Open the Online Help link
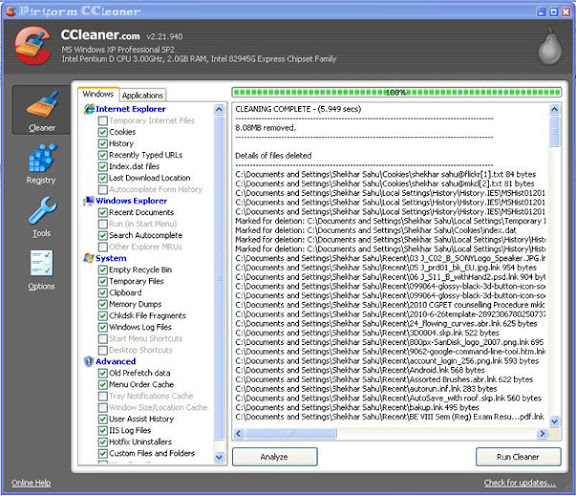The image size is (576, 496). (31, 483)
